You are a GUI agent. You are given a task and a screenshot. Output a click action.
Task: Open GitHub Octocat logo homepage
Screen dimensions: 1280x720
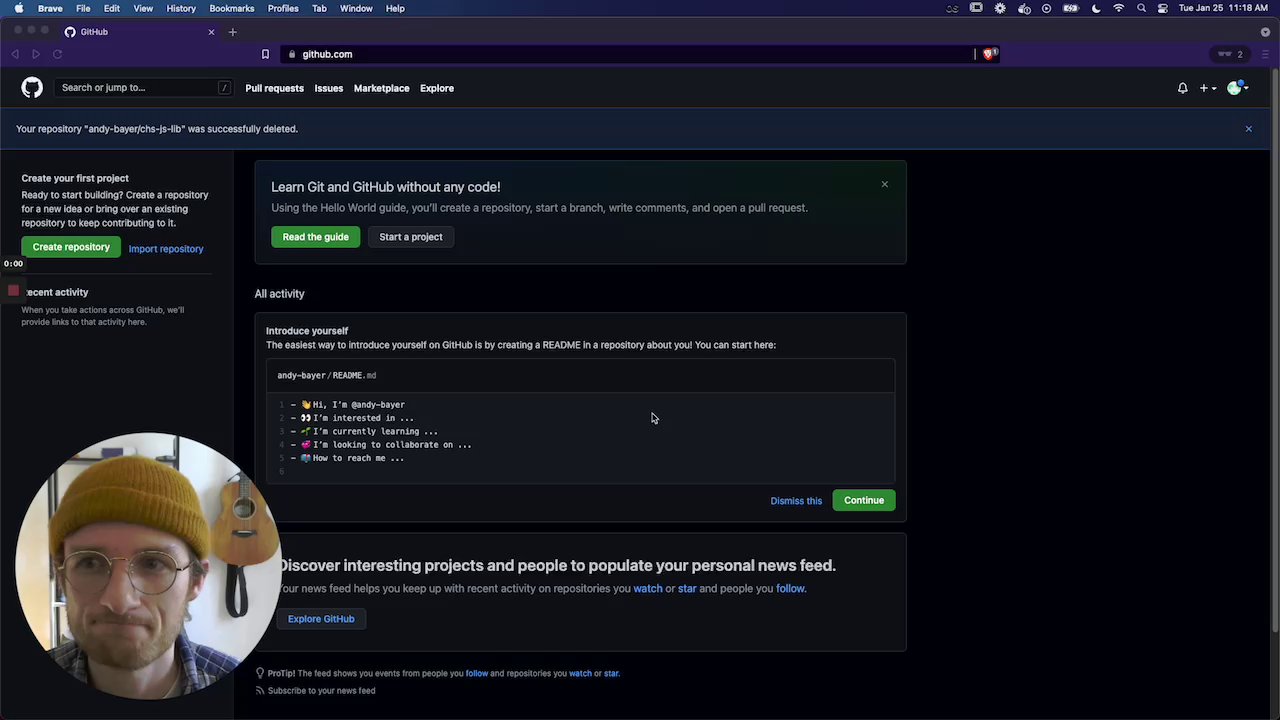click(x=32, y=88)
